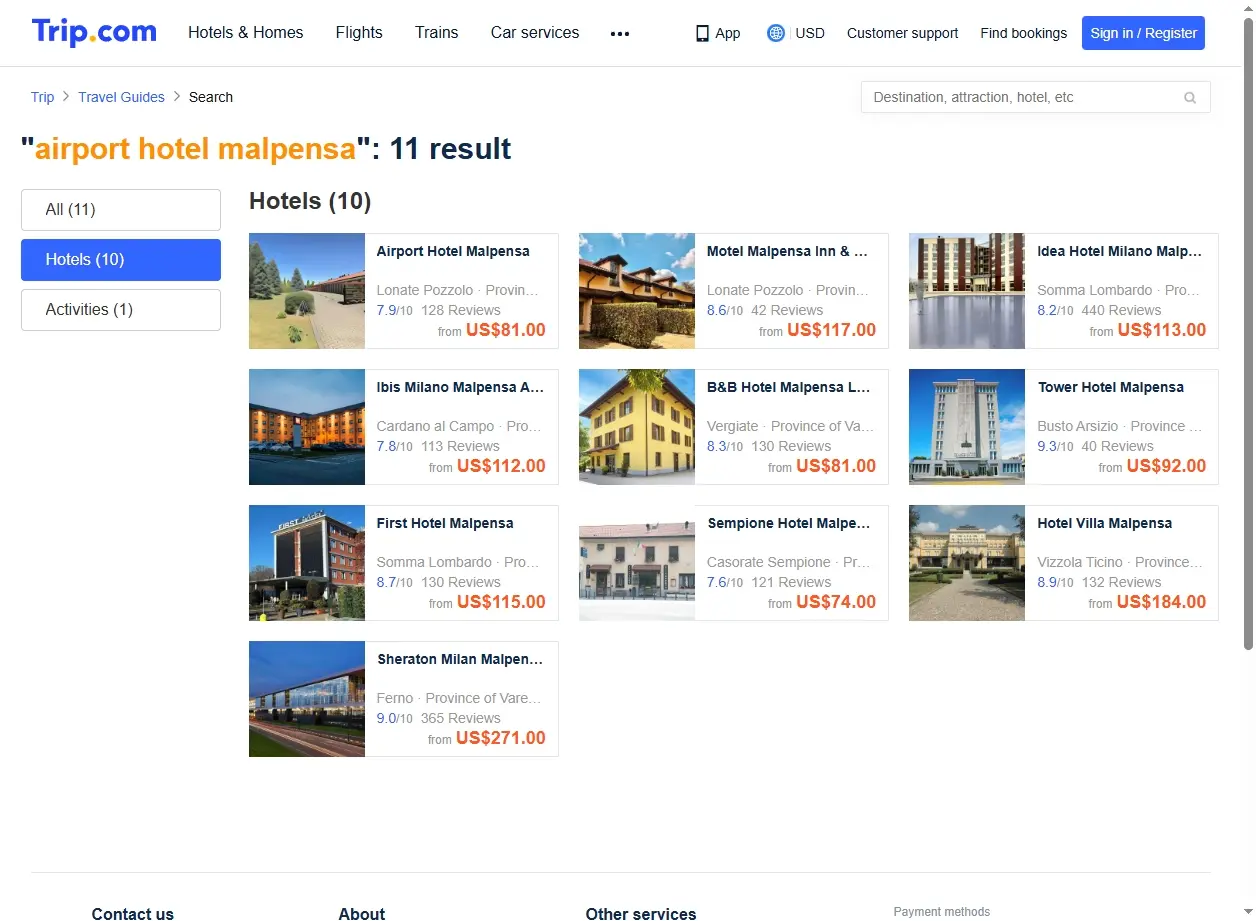The width and height of the screenshot is (1256, 921).
Task: Click the About footer heading
Action: (361, 913)
